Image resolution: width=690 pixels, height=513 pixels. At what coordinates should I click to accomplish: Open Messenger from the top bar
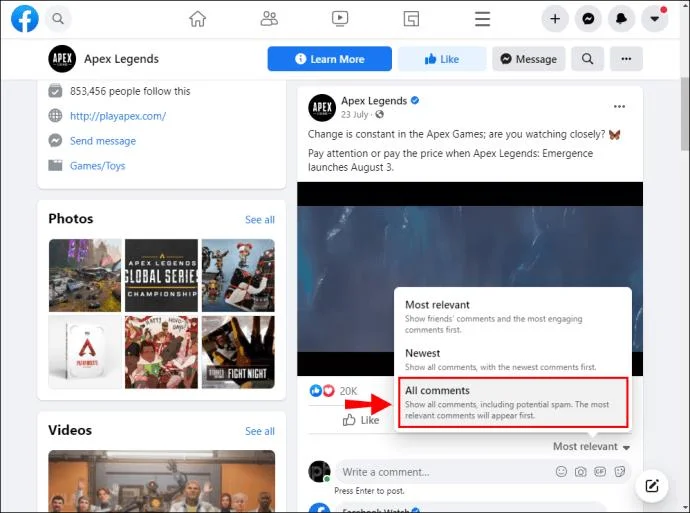pyautogui.click(x=588, y=19)
